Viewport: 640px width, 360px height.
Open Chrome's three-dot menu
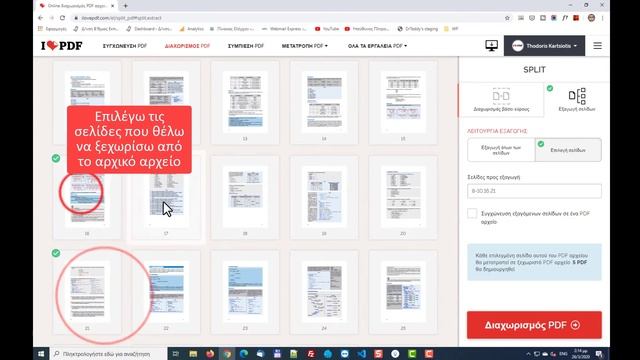(602, 18)
